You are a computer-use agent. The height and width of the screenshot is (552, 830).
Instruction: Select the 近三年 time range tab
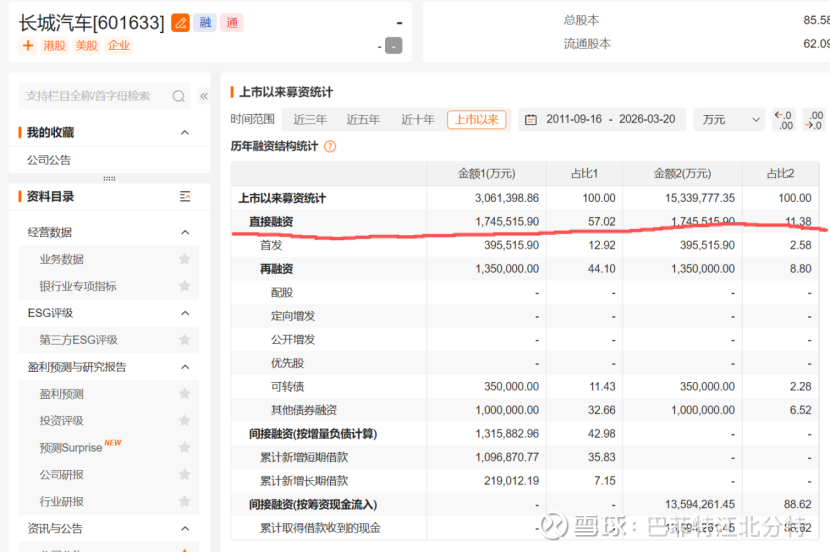[310, 120]
